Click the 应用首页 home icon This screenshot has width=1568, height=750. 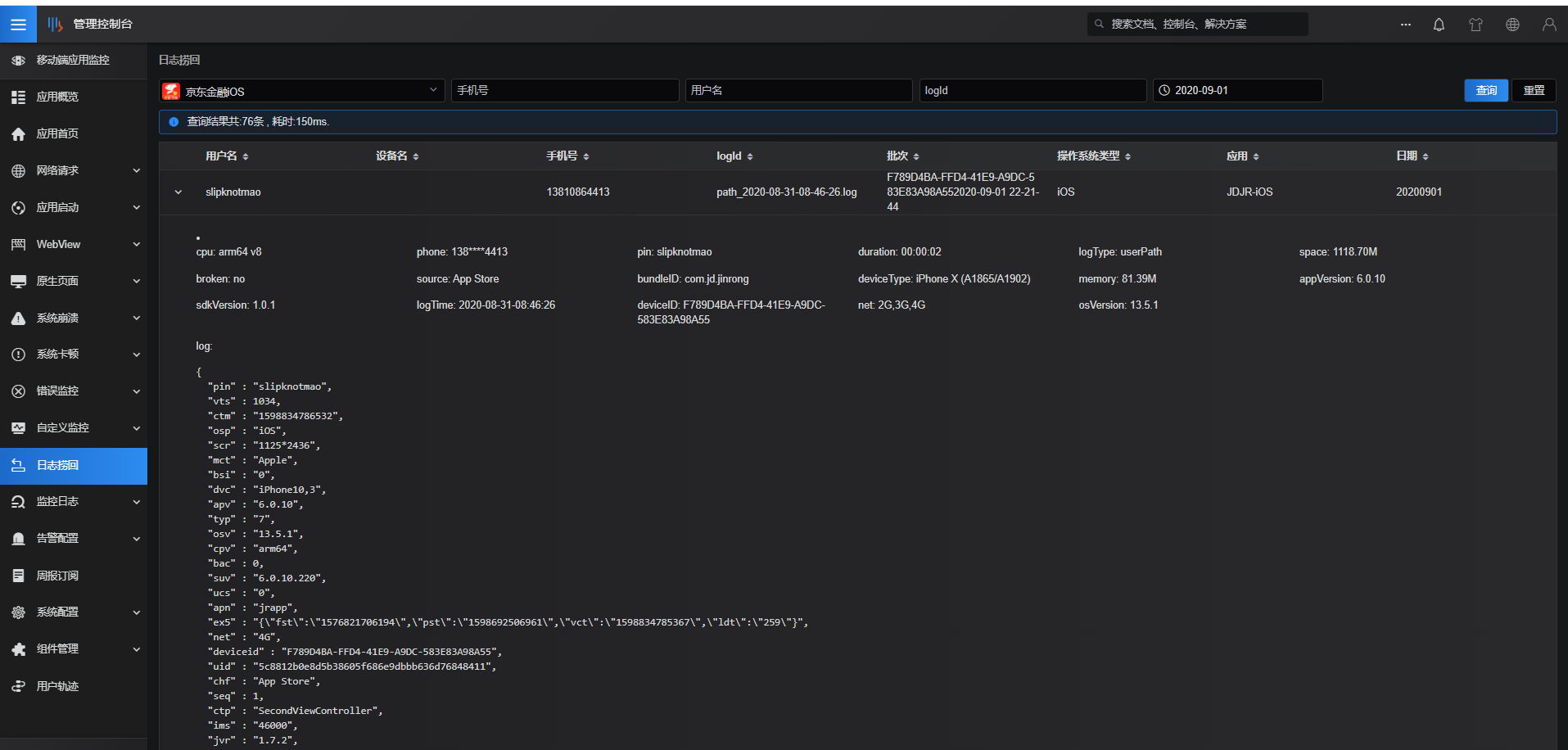(18, 134)
